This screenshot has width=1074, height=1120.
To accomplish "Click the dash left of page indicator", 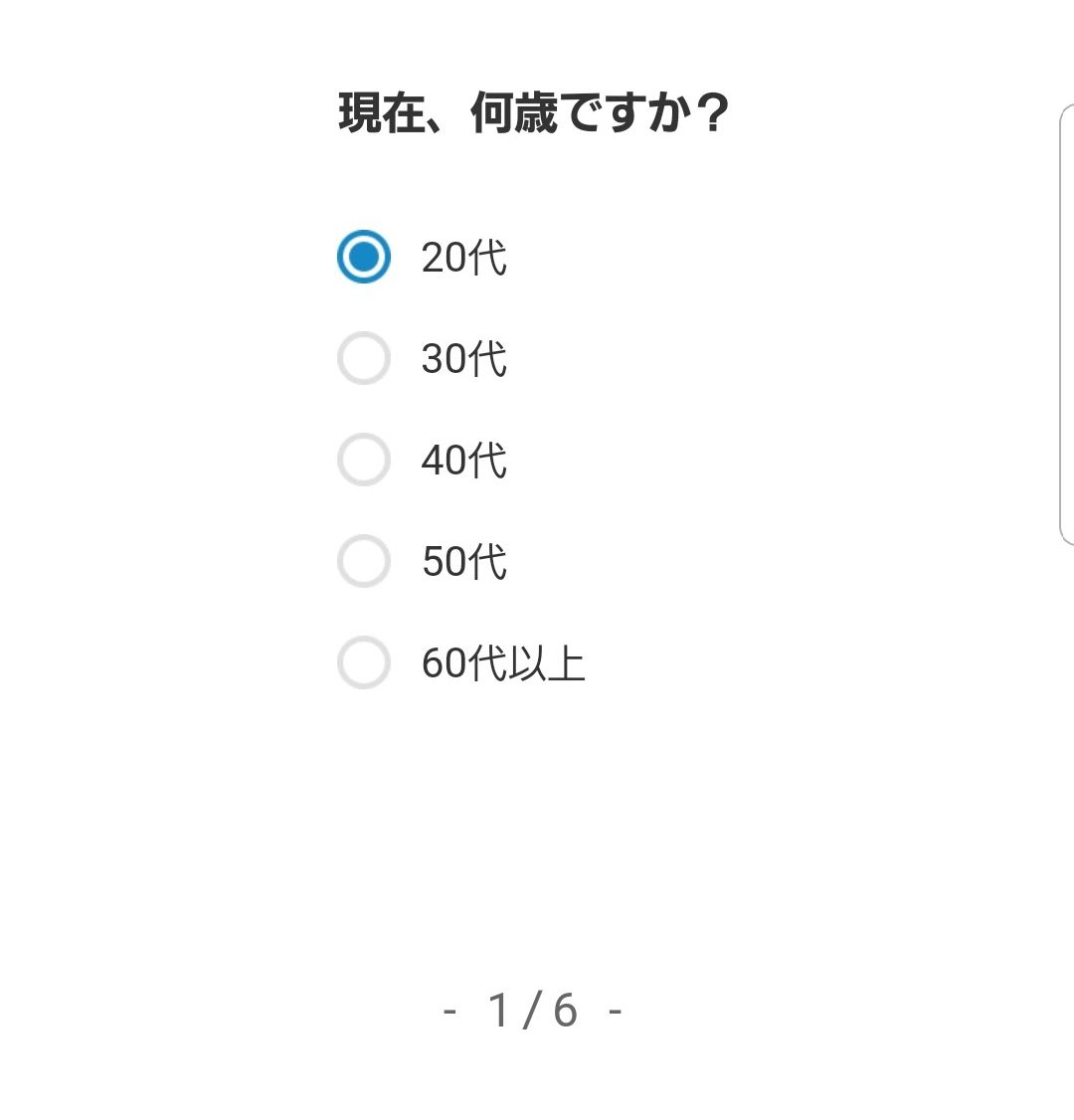I will pyautogui.click(x=449, y=1012).
